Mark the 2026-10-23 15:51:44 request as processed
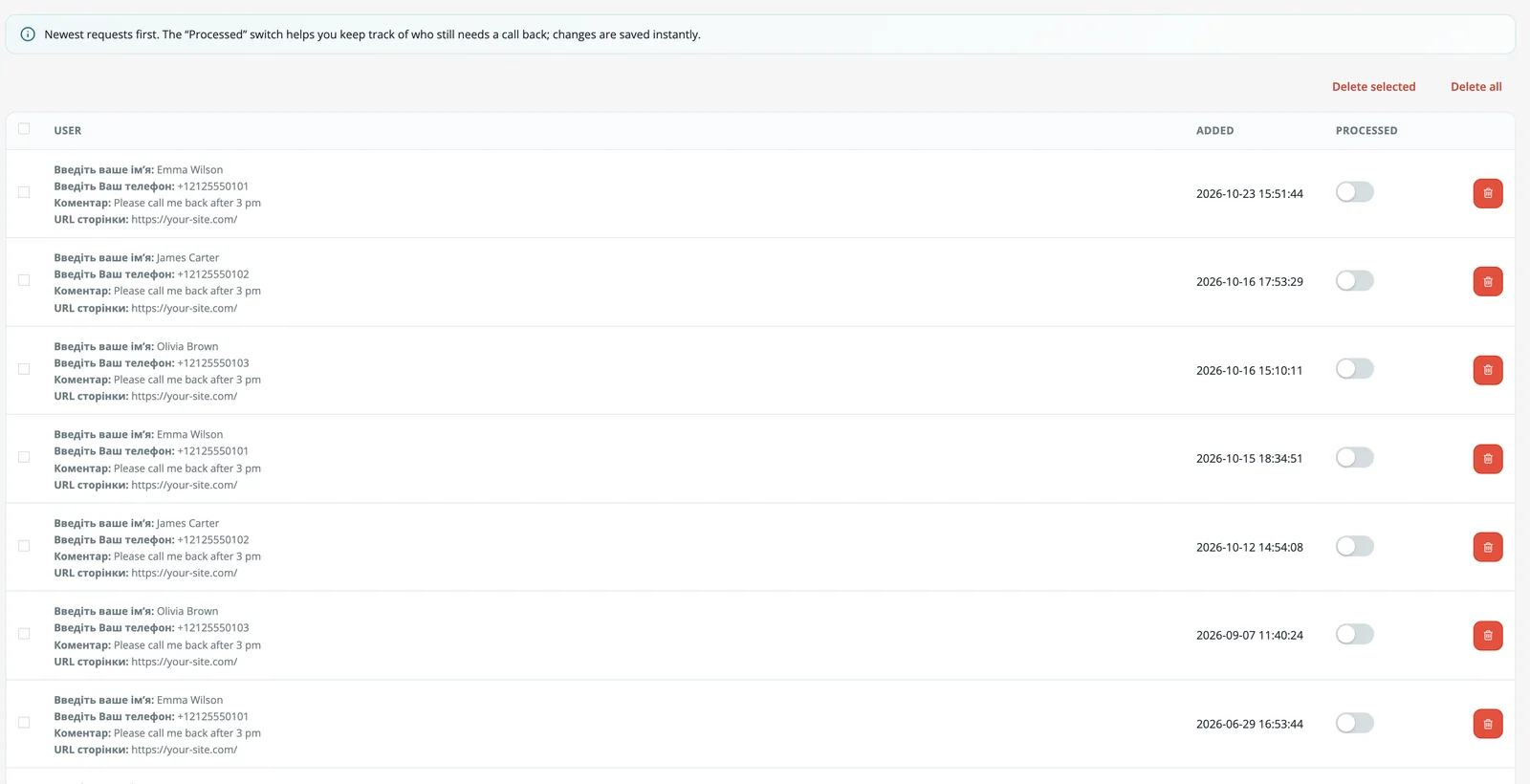The width and height of the screenshot is (1530, 784). point(1354,192)
